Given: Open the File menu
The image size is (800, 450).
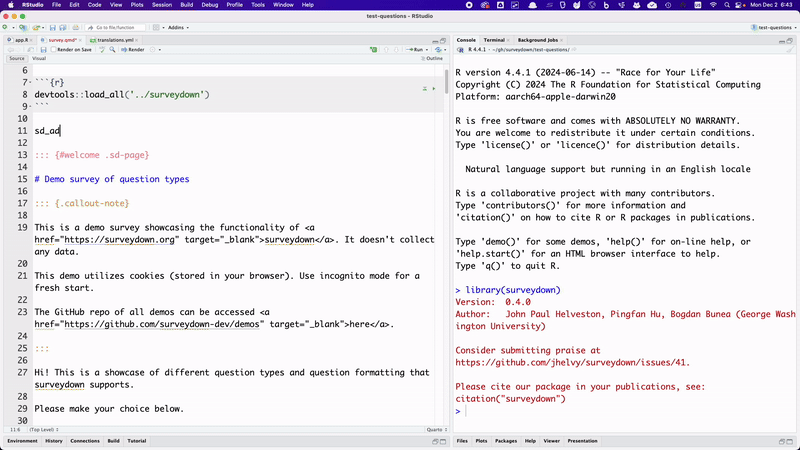Looking at the screenshot, I should click(x=56, y=5).
